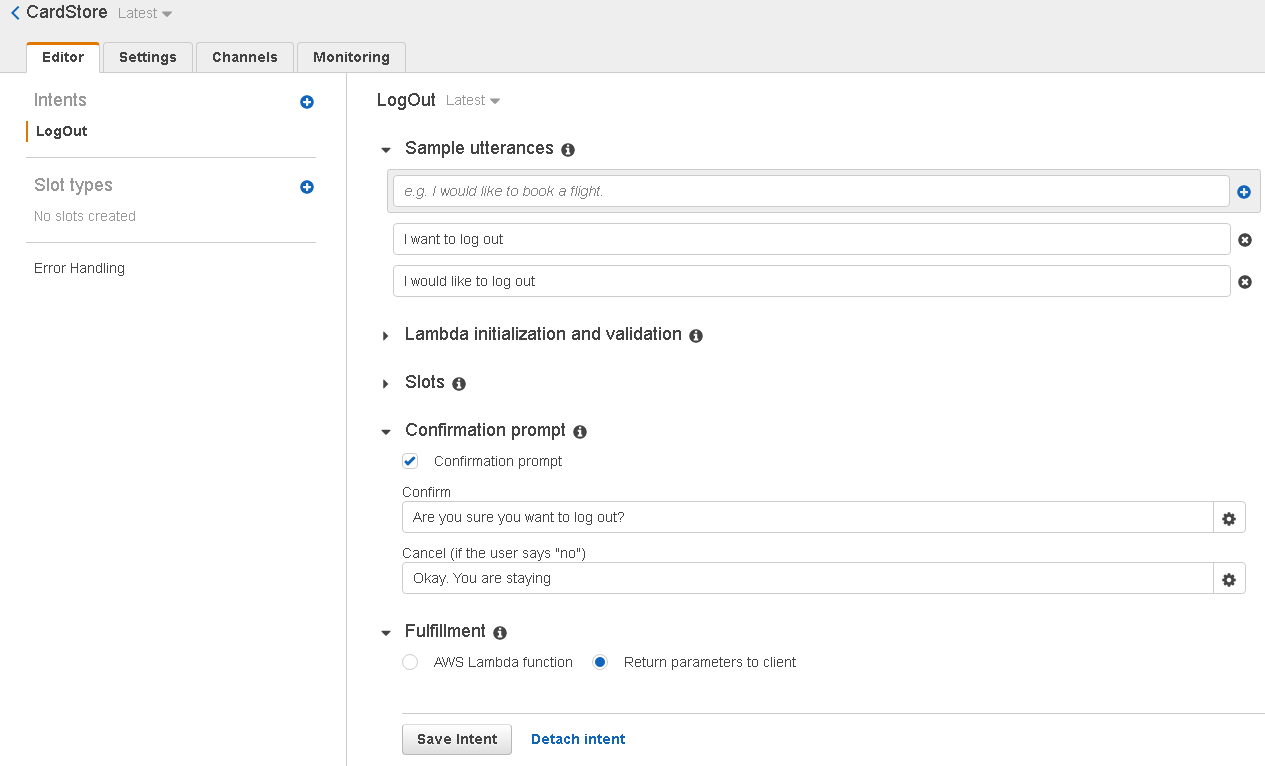Open the Monitoring tab
Image resolution: width=1265 pixels, height=766 pixels.
click(351, 57)
